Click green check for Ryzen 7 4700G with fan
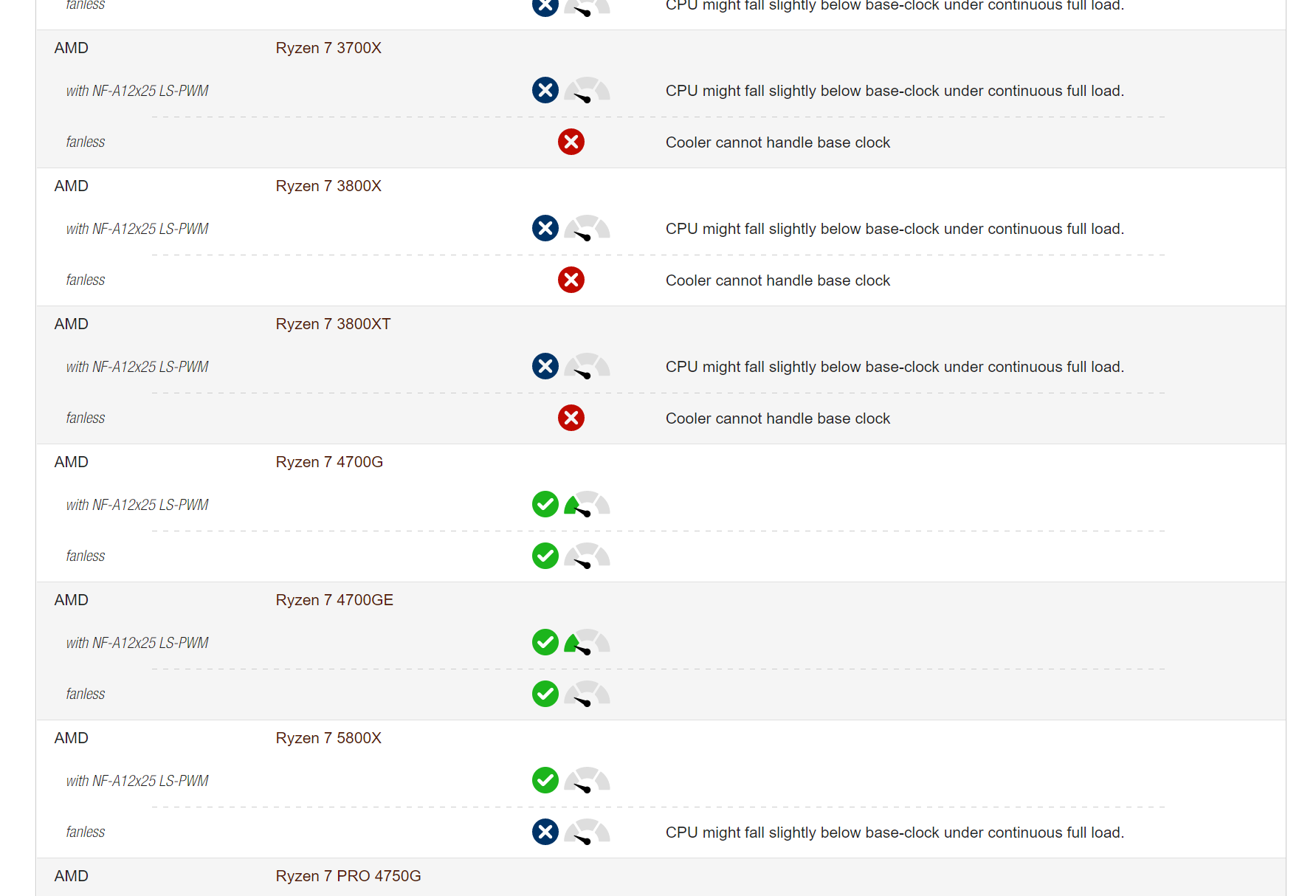The width and height of the screenshot is (1316, 896). coord(545,504)
